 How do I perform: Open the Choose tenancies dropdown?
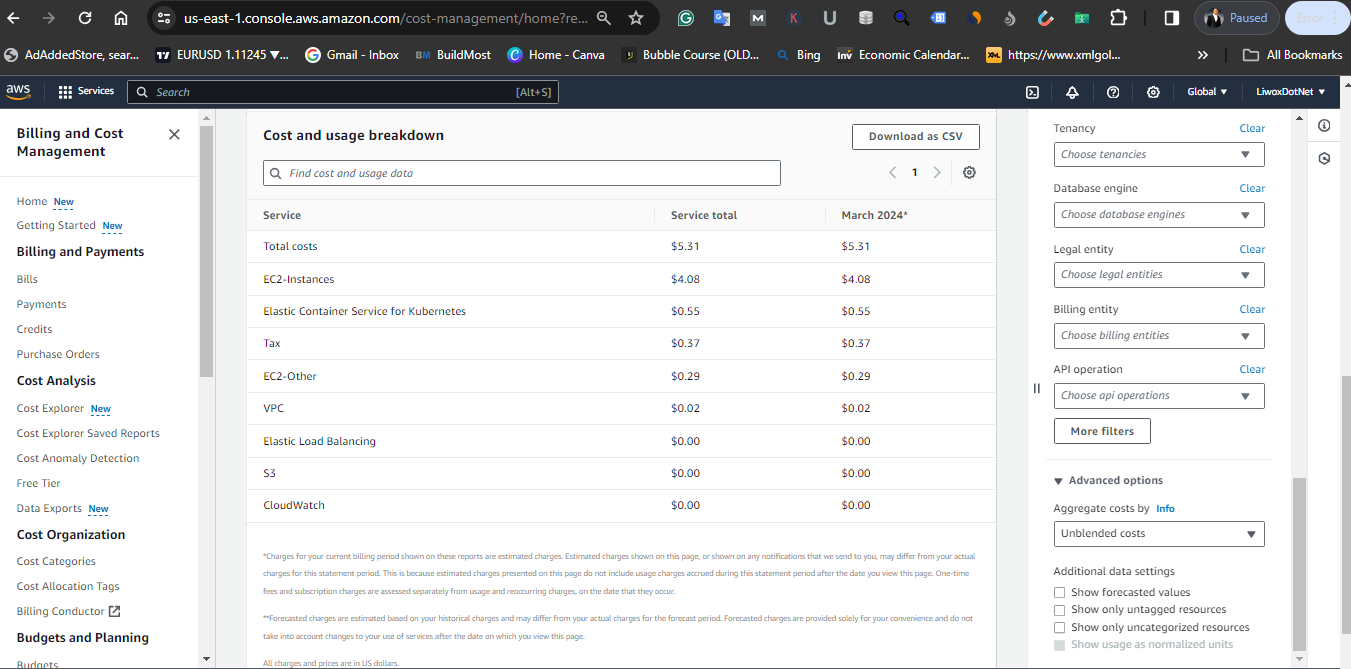coord(1158,155)
